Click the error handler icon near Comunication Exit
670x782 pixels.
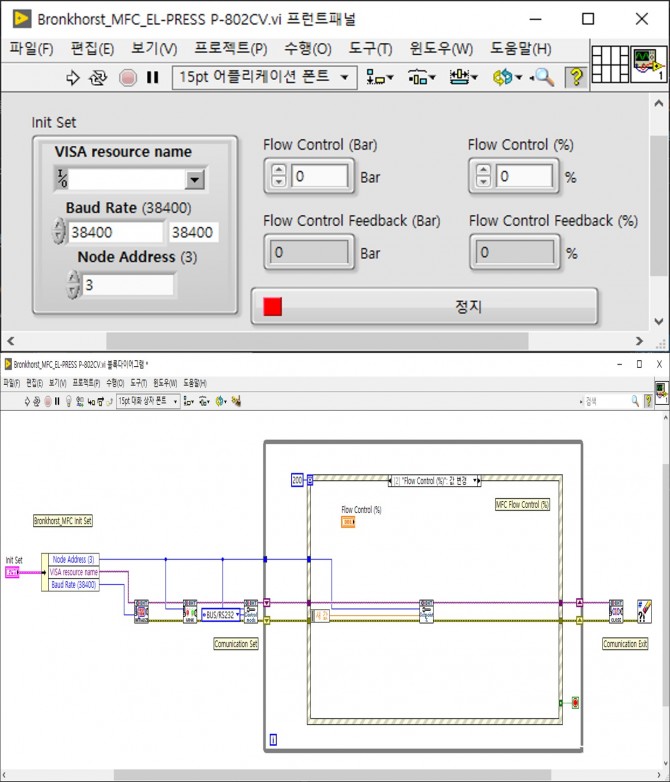tap(645, 611)
